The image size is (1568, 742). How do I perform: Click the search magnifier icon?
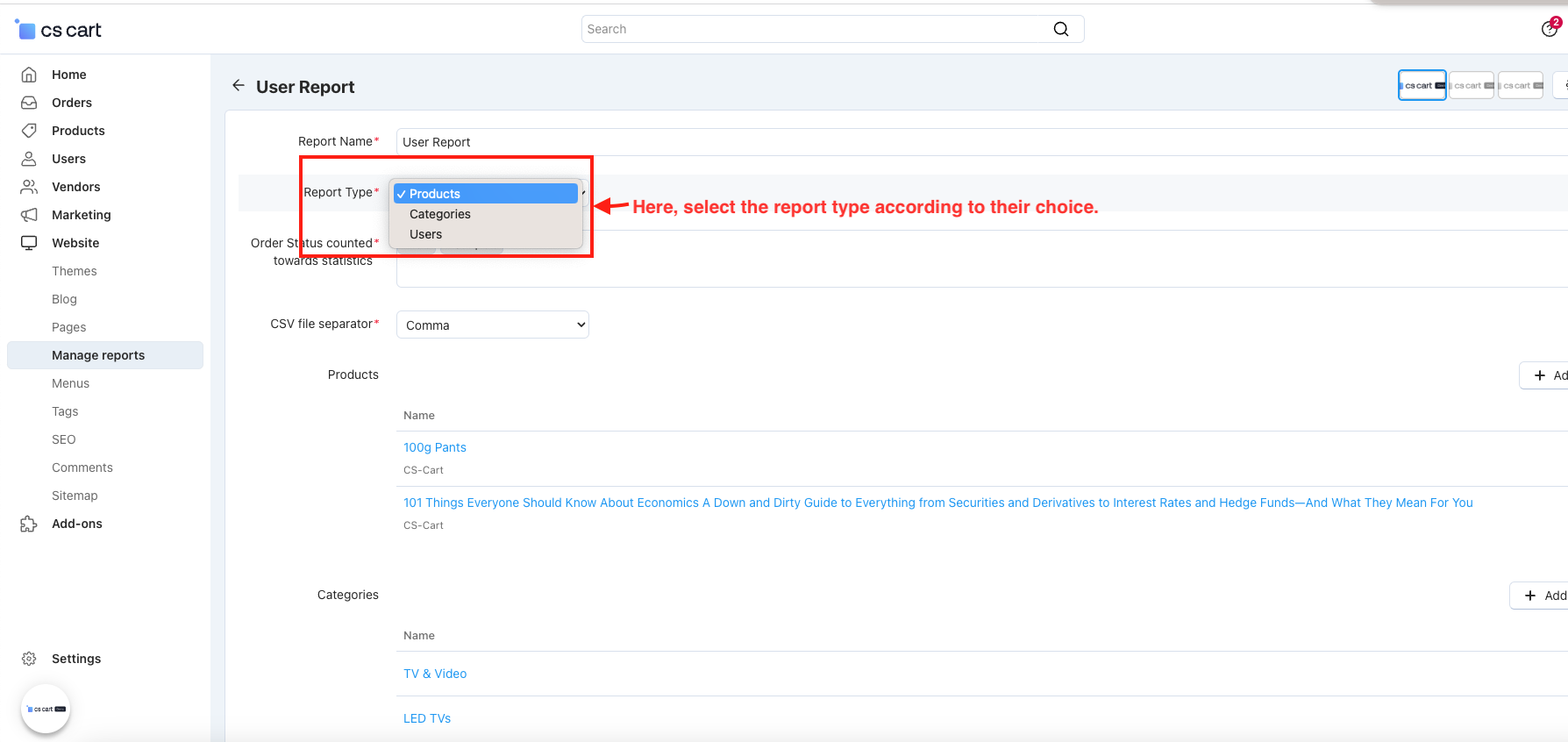[x=1060, y=29]
